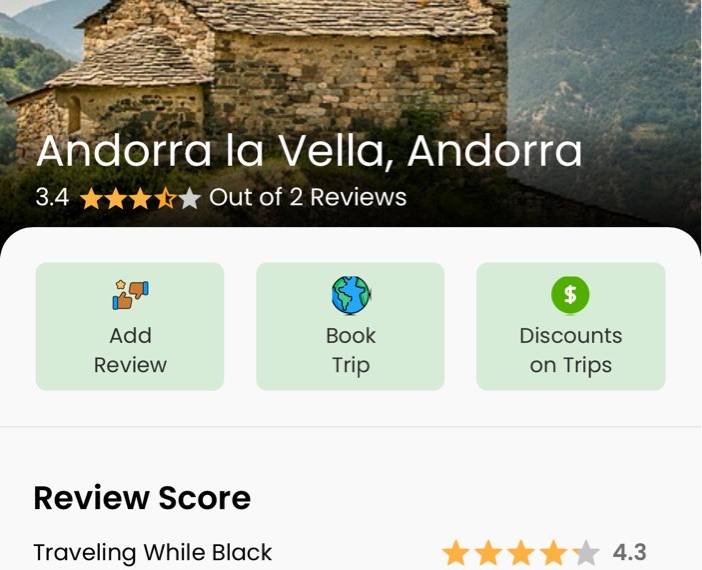Open the Add Review card

130,326
